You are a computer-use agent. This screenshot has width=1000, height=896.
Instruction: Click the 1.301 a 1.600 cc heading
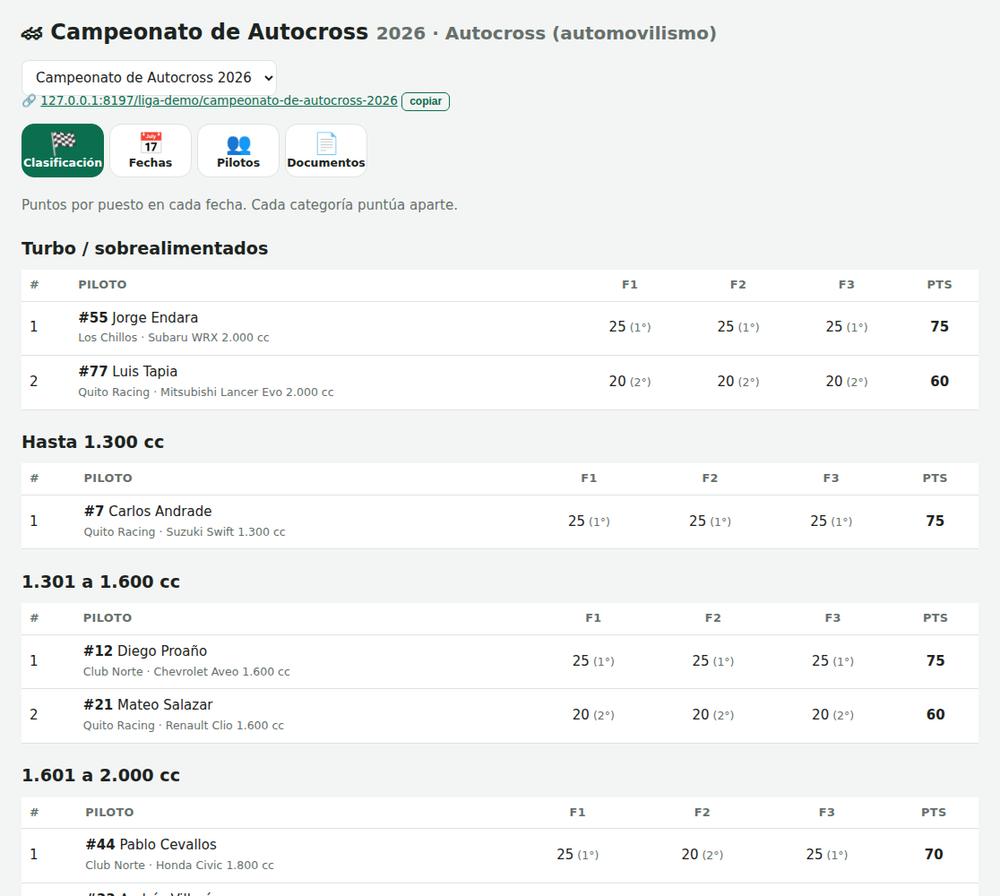101,582
